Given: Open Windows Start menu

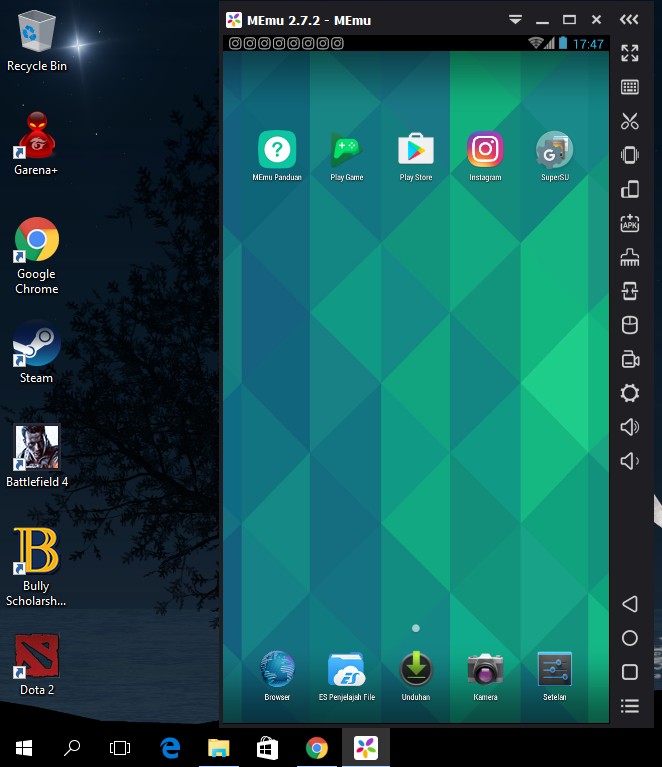Looking at the screenshot, I should (x=24, y=748).
